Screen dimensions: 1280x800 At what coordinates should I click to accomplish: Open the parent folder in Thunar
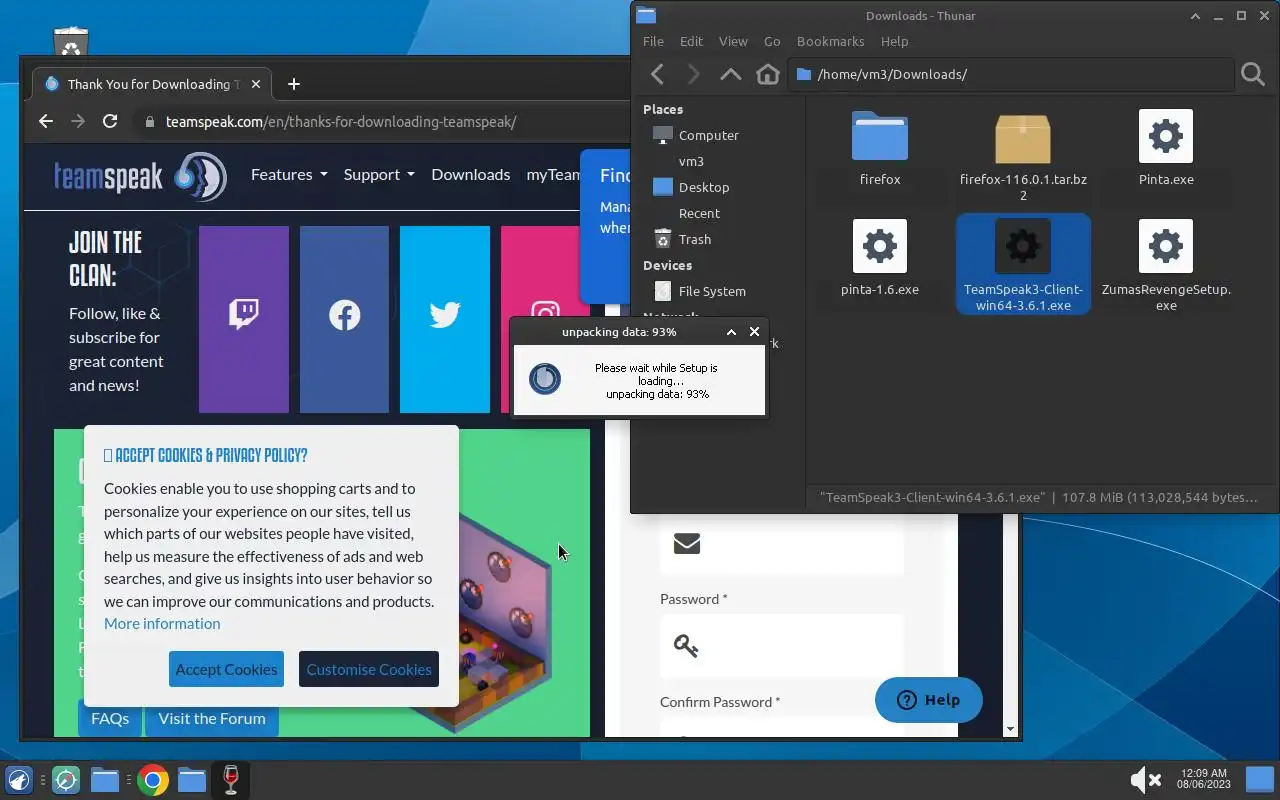(x=731, y=74)
